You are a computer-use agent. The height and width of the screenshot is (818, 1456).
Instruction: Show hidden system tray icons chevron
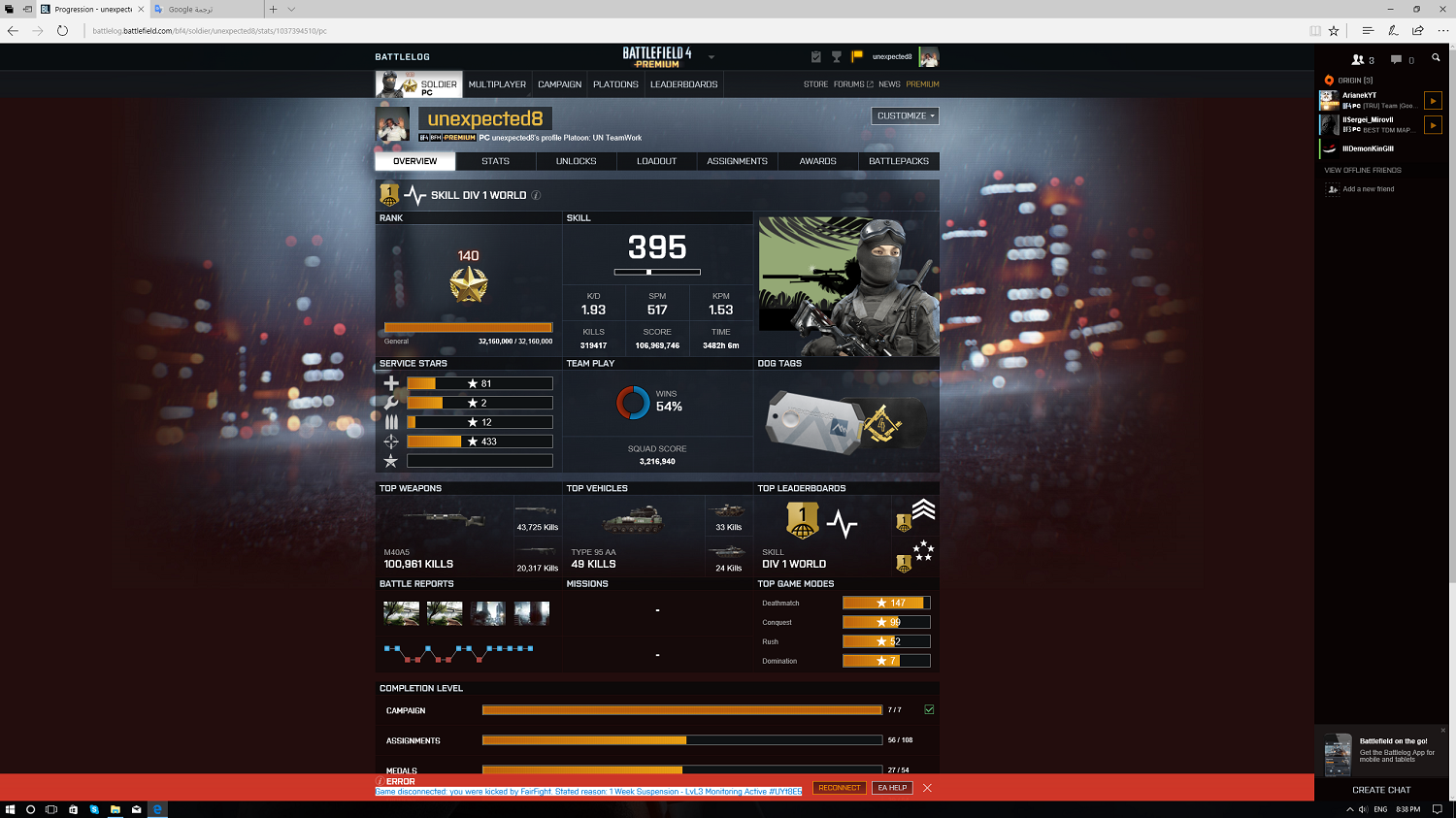[x=1350, y=809]
